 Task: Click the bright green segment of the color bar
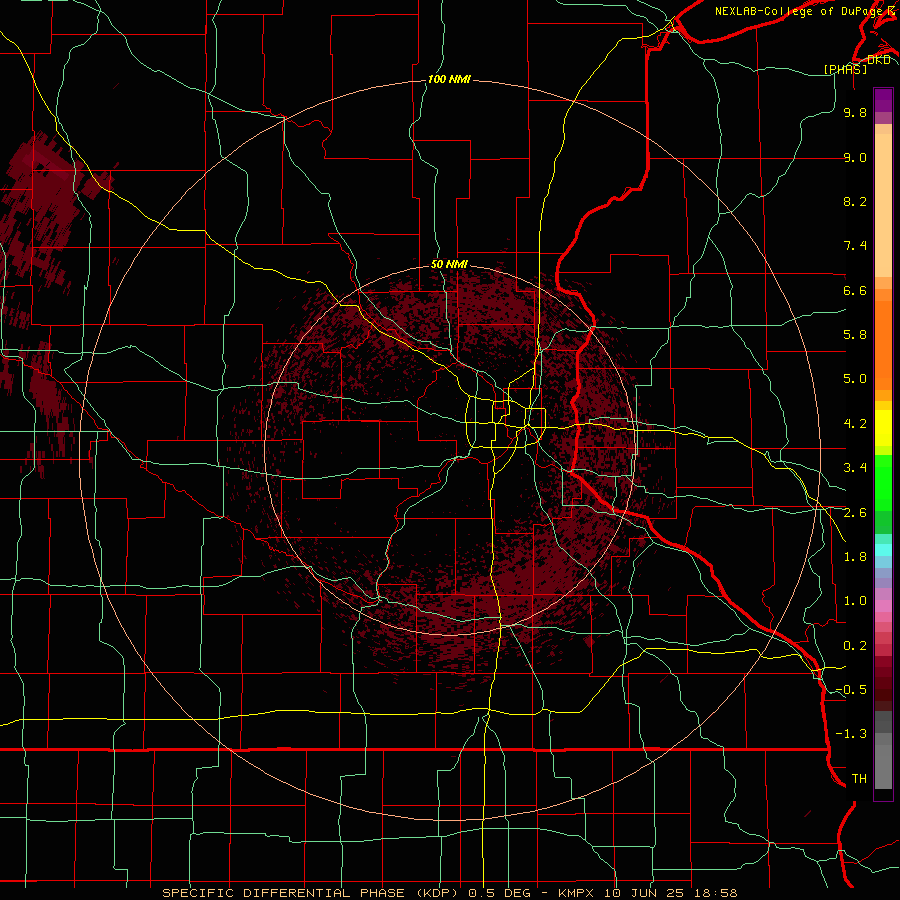pos(883,482)
